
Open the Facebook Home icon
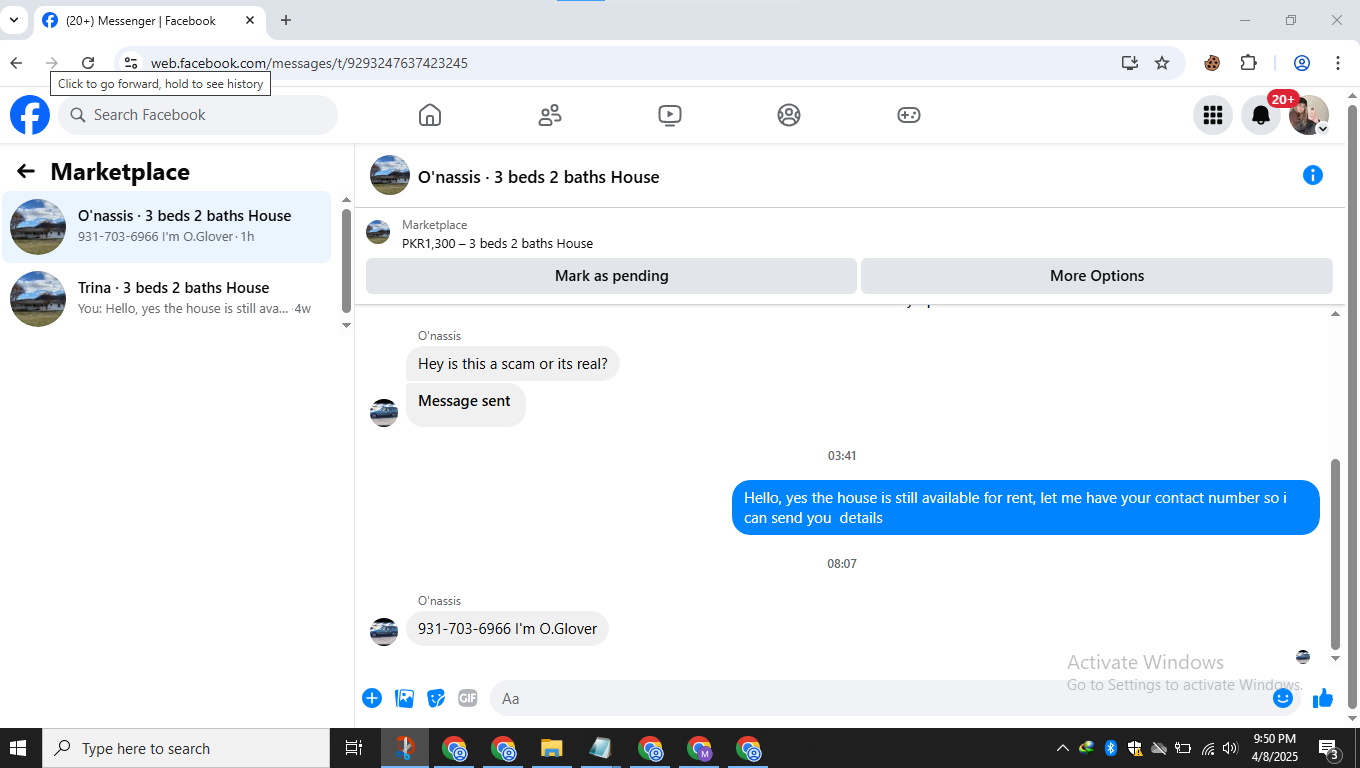coord(430,115)
